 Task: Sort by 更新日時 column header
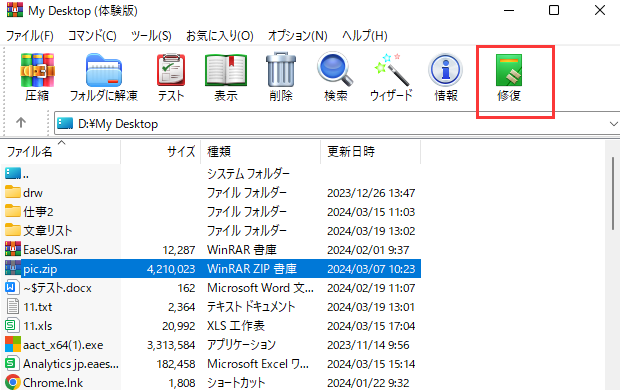click(x=370, y=151)
